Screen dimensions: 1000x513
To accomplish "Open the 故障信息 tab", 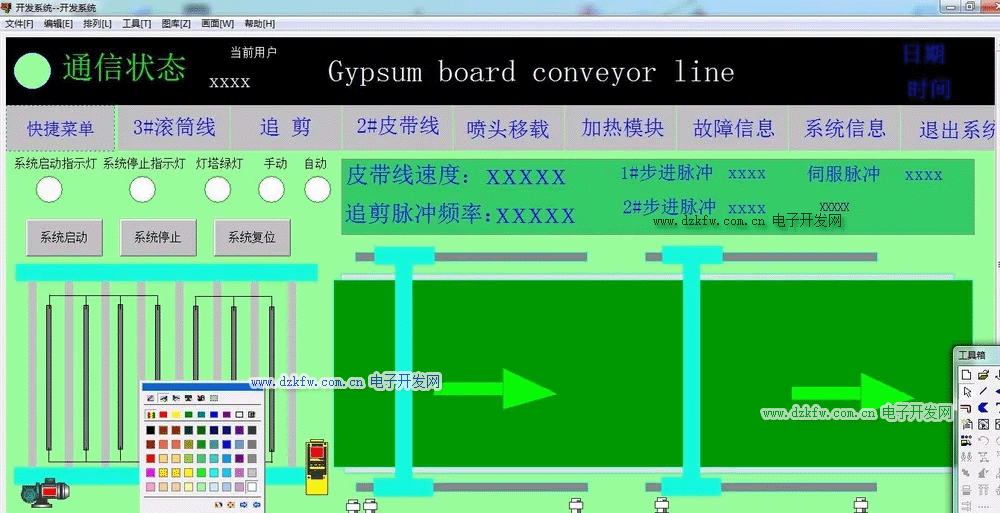I will pyautogui.click(x=734, y=128).
